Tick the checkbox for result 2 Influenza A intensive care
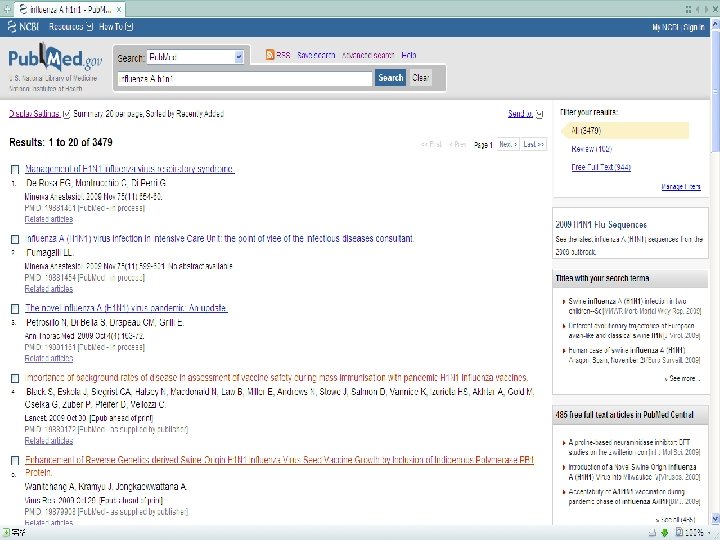 [x=15, y=239]
